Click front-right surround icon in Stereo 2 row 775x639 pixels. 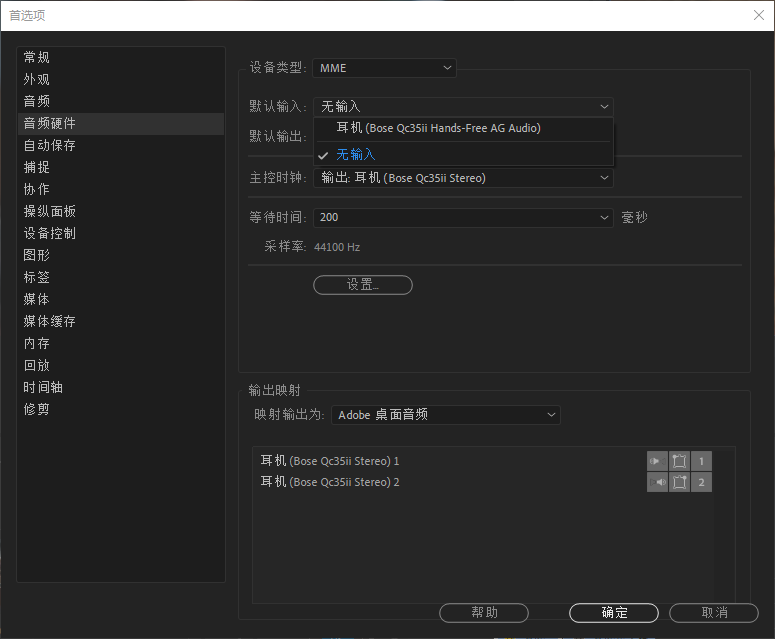[680, 482]
